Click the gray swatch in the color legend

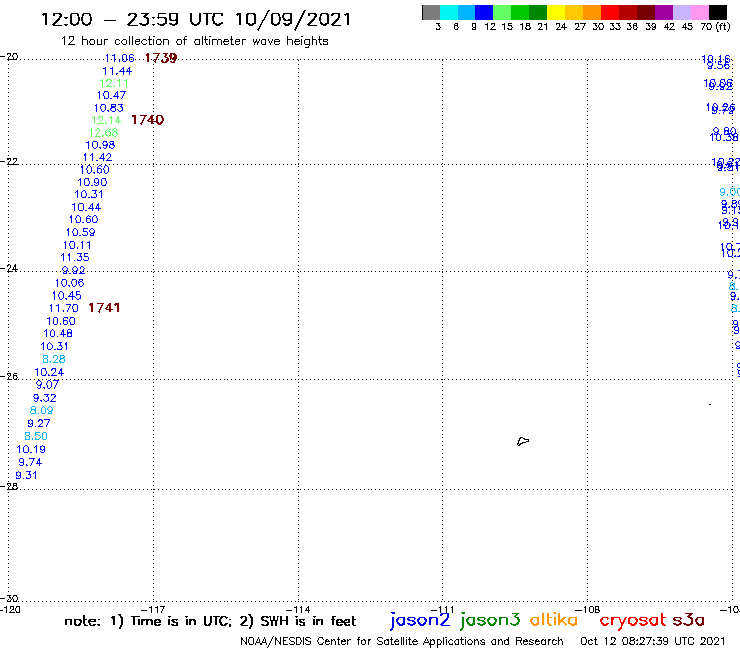click(431, 12)
